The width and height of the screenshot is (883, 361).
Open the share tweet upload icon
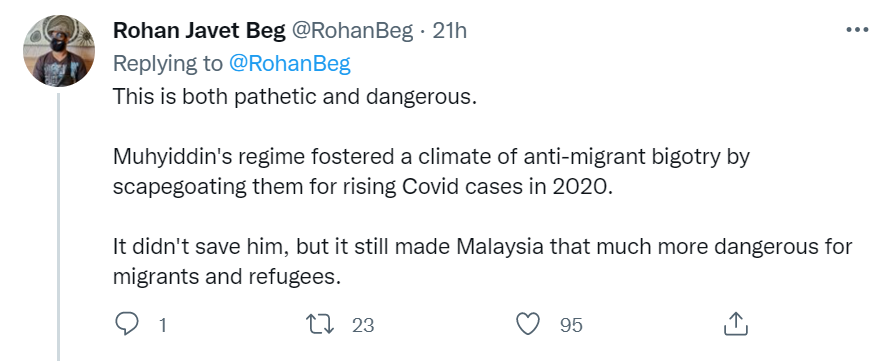click(735, 324)
